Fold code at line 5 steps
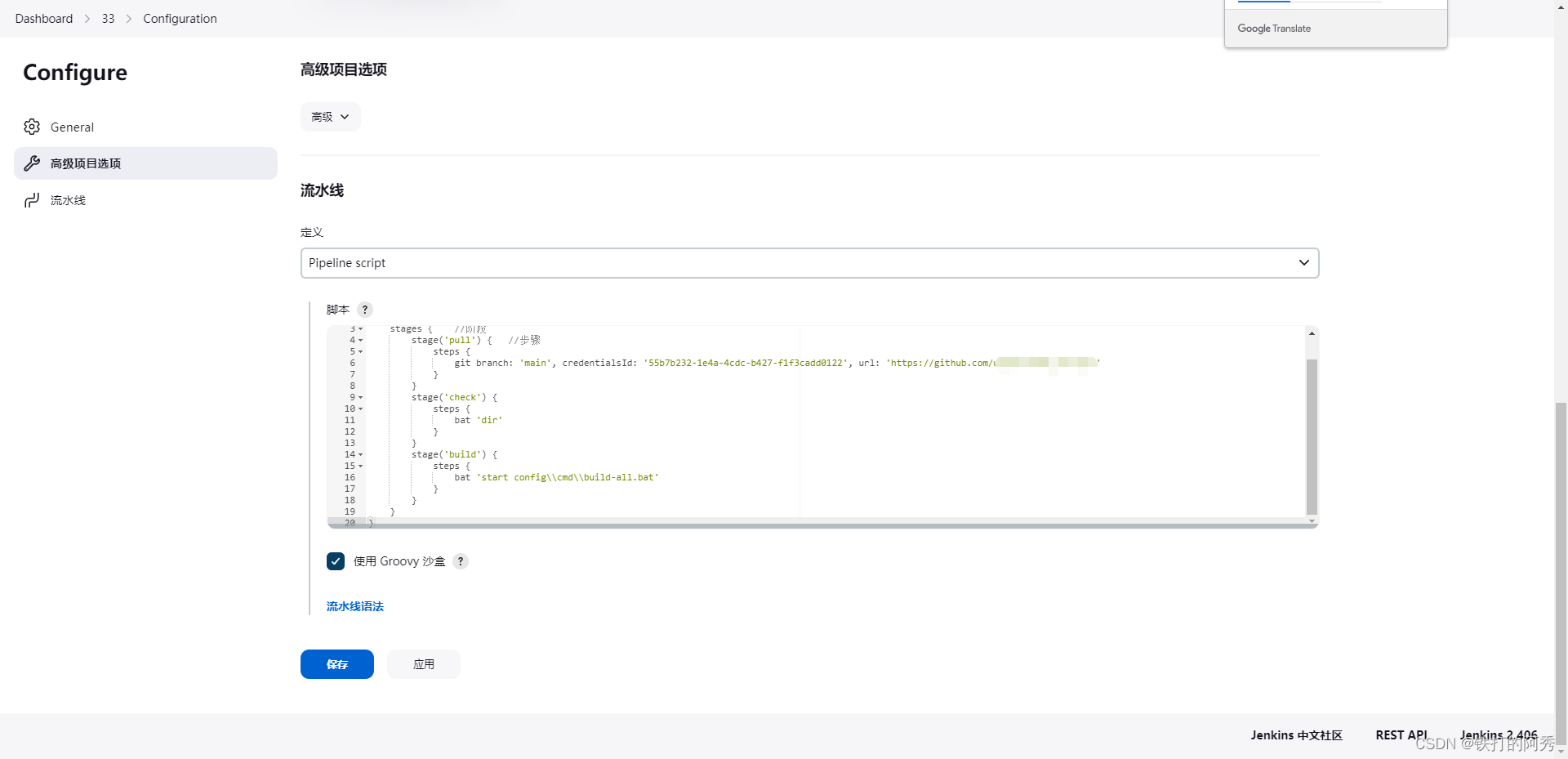 point(361,351)
